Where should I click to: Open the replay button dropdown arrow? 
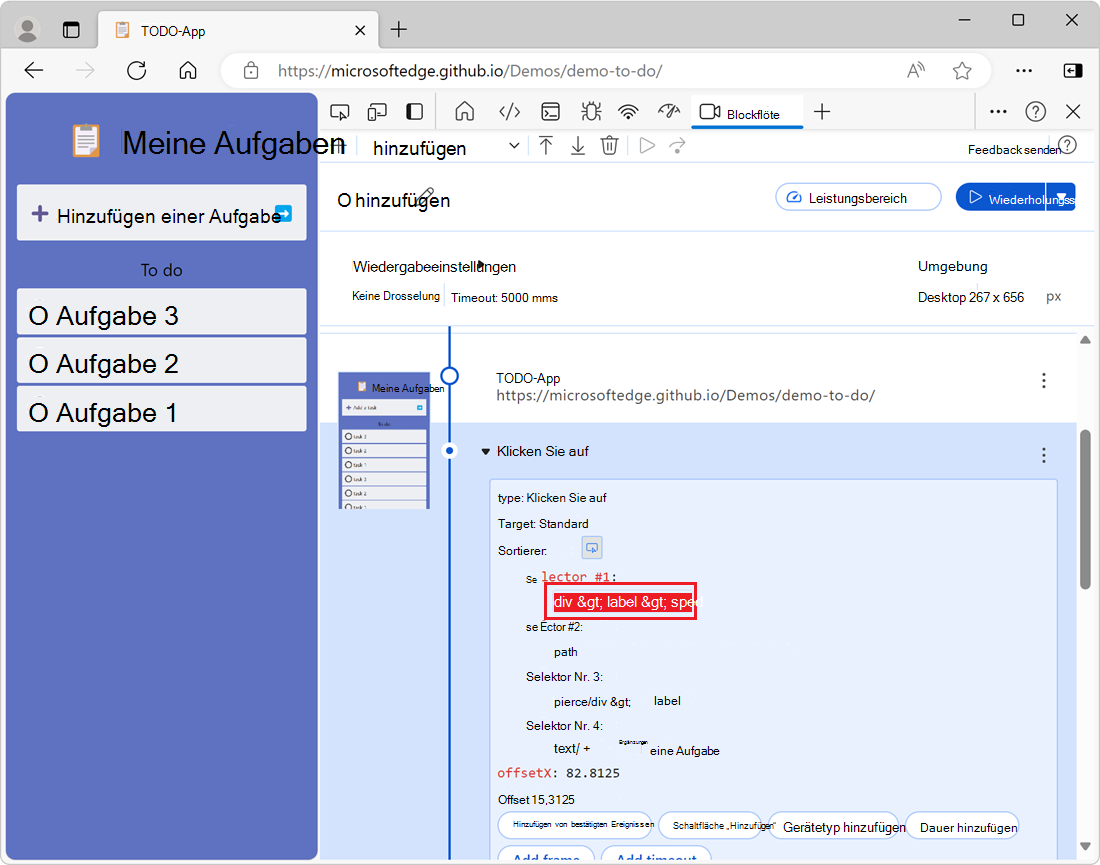tap(1061, 197)
